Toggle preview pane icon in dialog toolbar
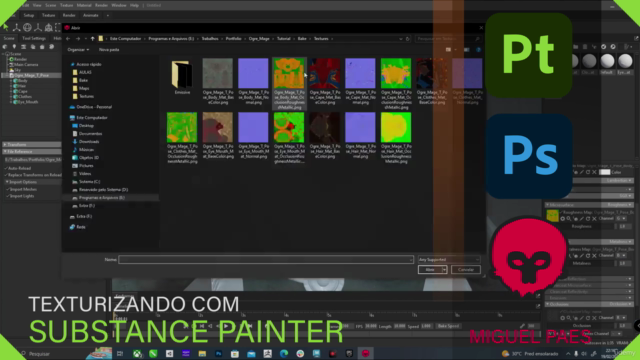This screenshot has height=360, width=640. click(467, 50)
